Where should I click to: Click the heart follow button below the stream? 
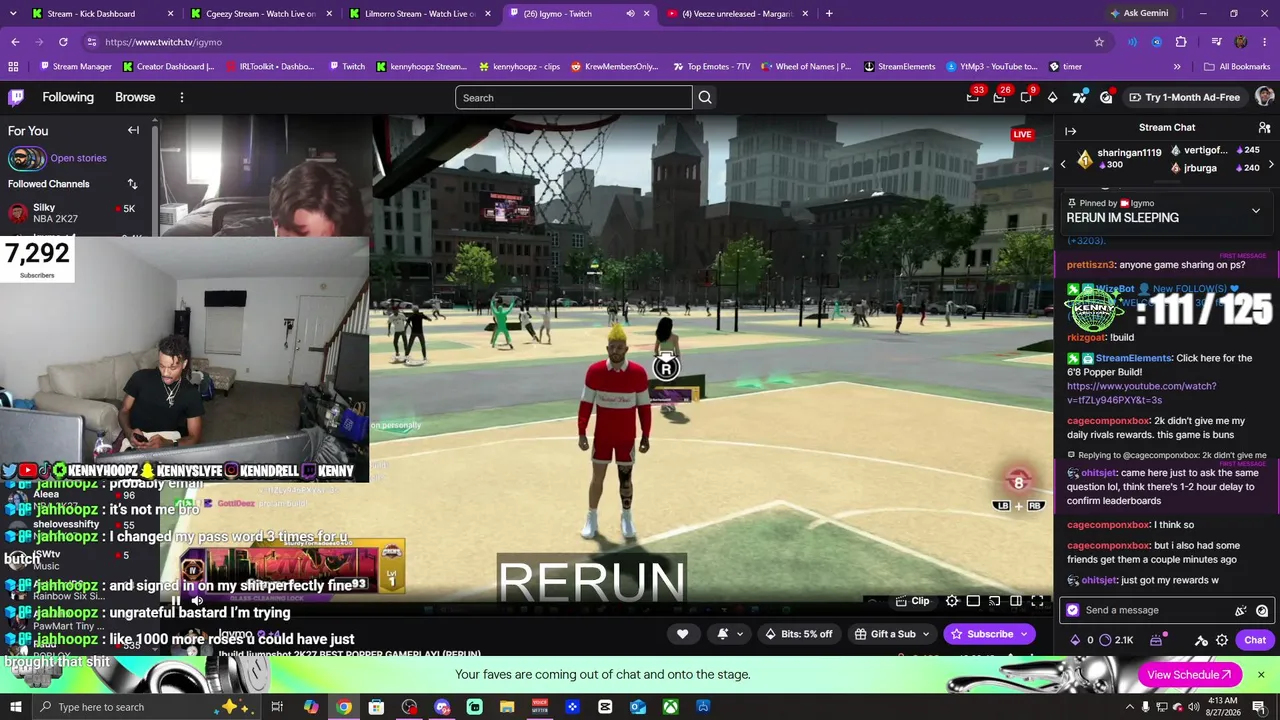[x=682, y=634]
